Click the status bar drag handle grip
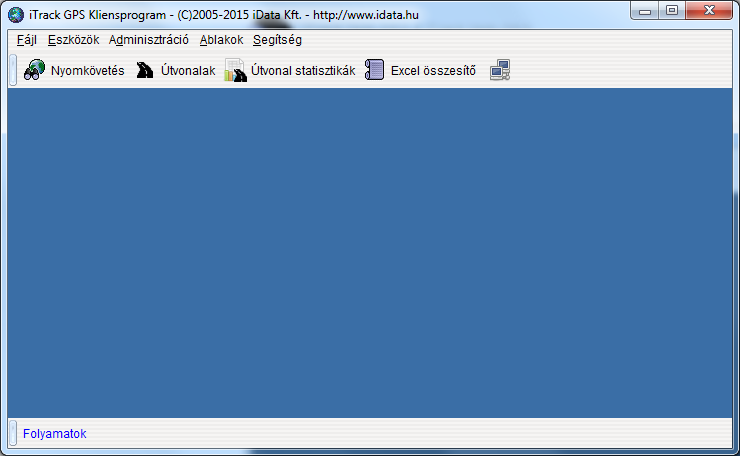Image resolution: width=740 pixels, height=456 pixels. click(13, 433)
